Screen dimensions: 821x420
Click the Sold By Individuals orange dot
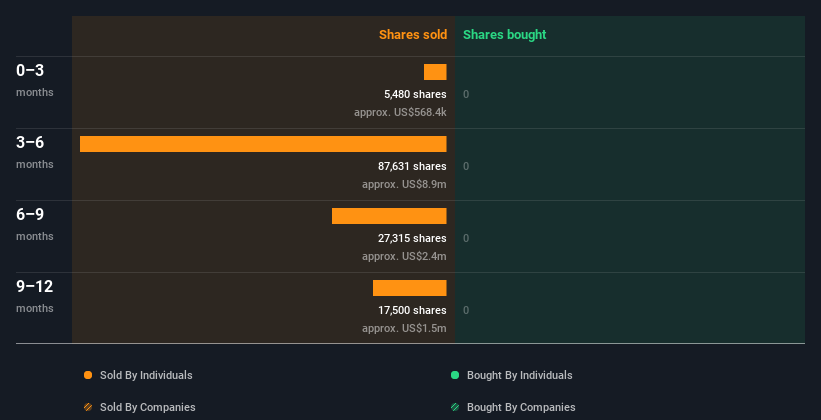pyautogui.click(x=88, y=375)
